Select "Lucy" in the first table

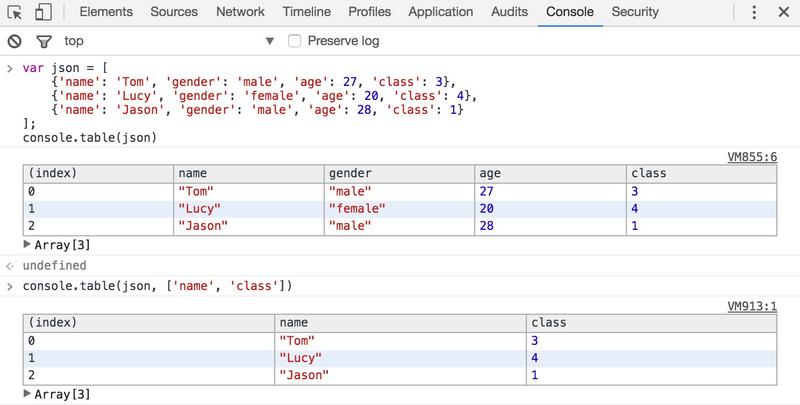249,209
